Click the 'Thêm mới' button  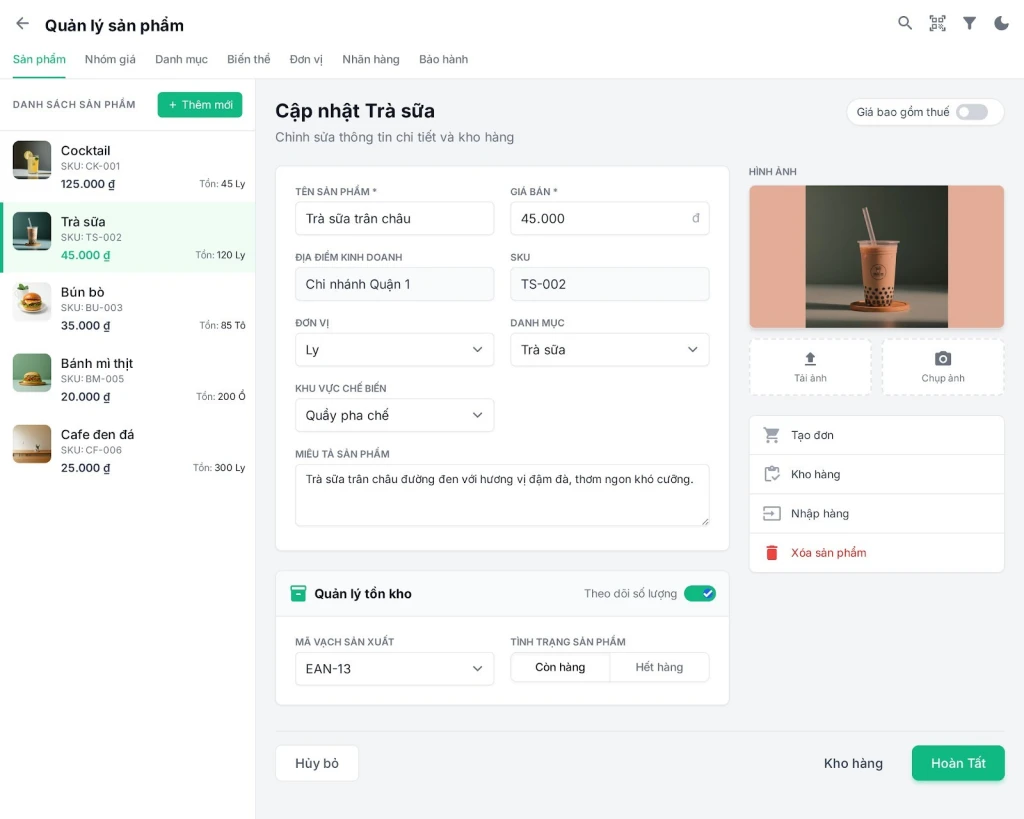pos(200,105)
